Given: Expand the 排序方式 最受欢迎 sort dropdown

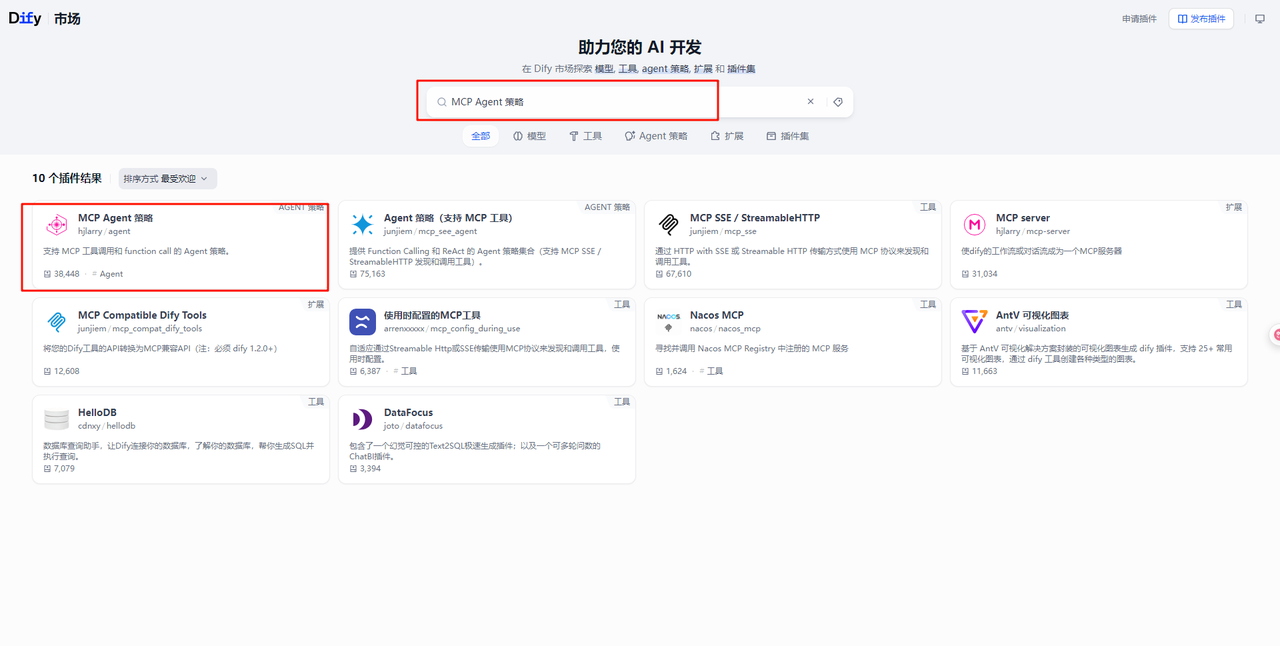Looking at the screenshot, I should 167,179.
